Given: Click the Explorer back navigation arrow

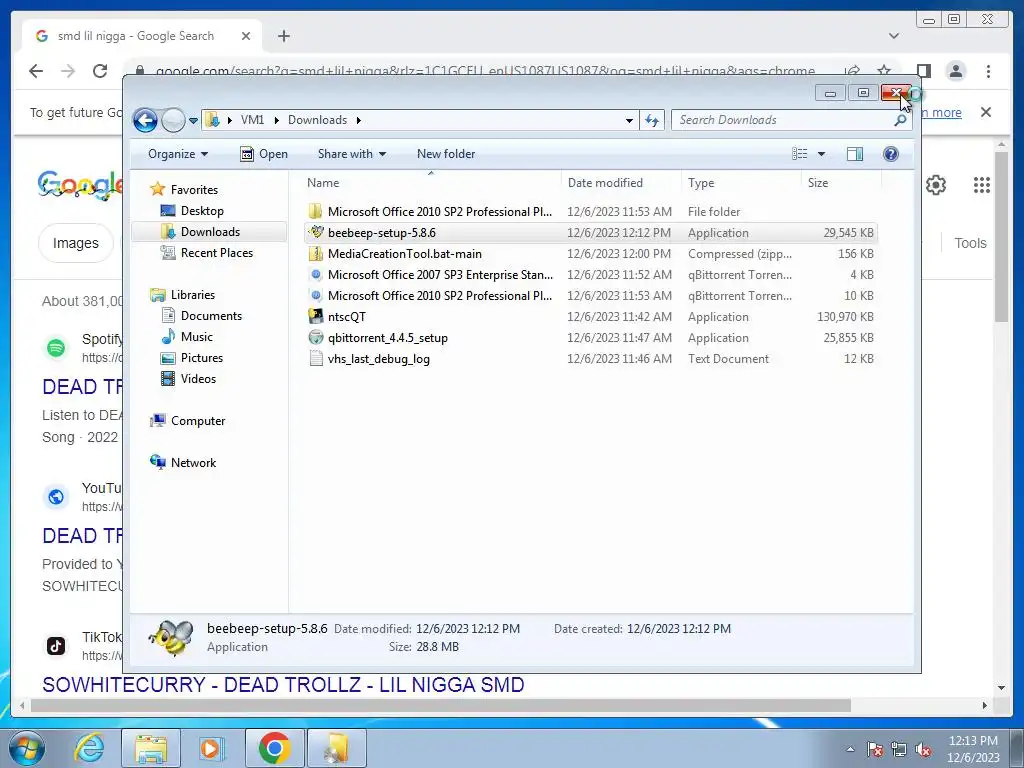Looking at the screenshot, I should pos(145,120).
